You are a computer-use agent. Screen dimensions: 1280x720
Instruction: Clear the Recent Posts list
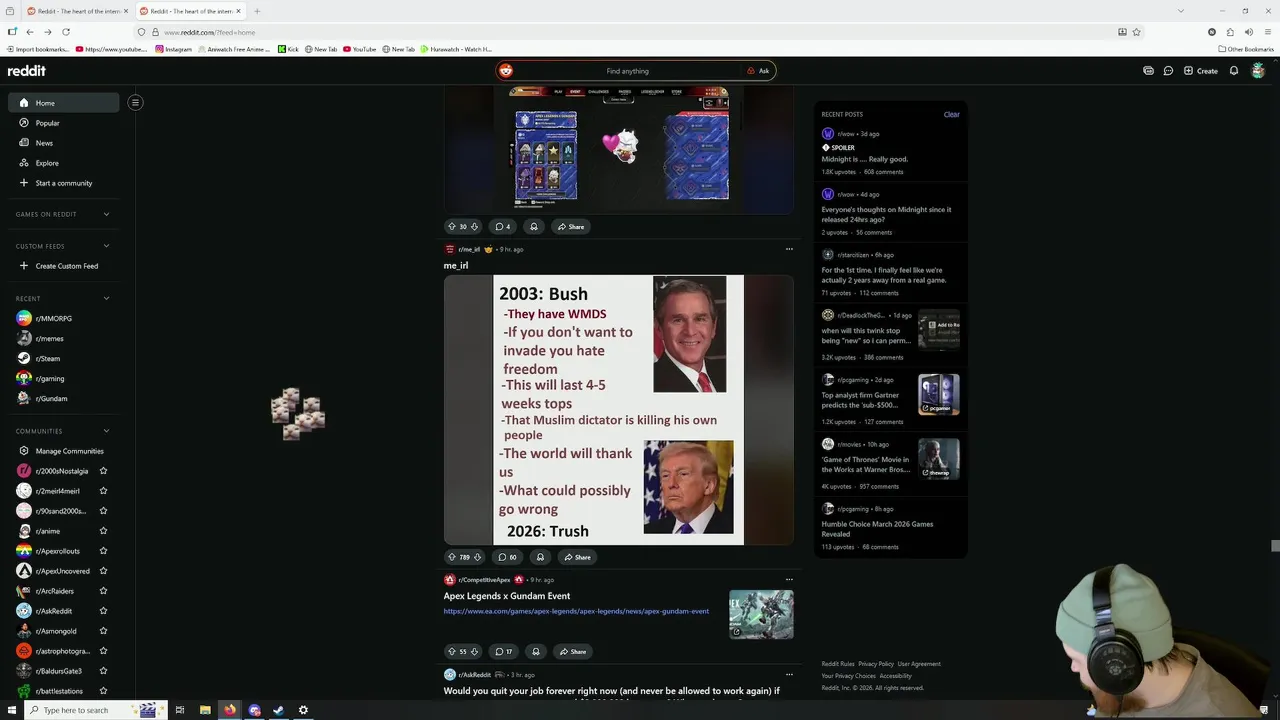coord(952,114)
